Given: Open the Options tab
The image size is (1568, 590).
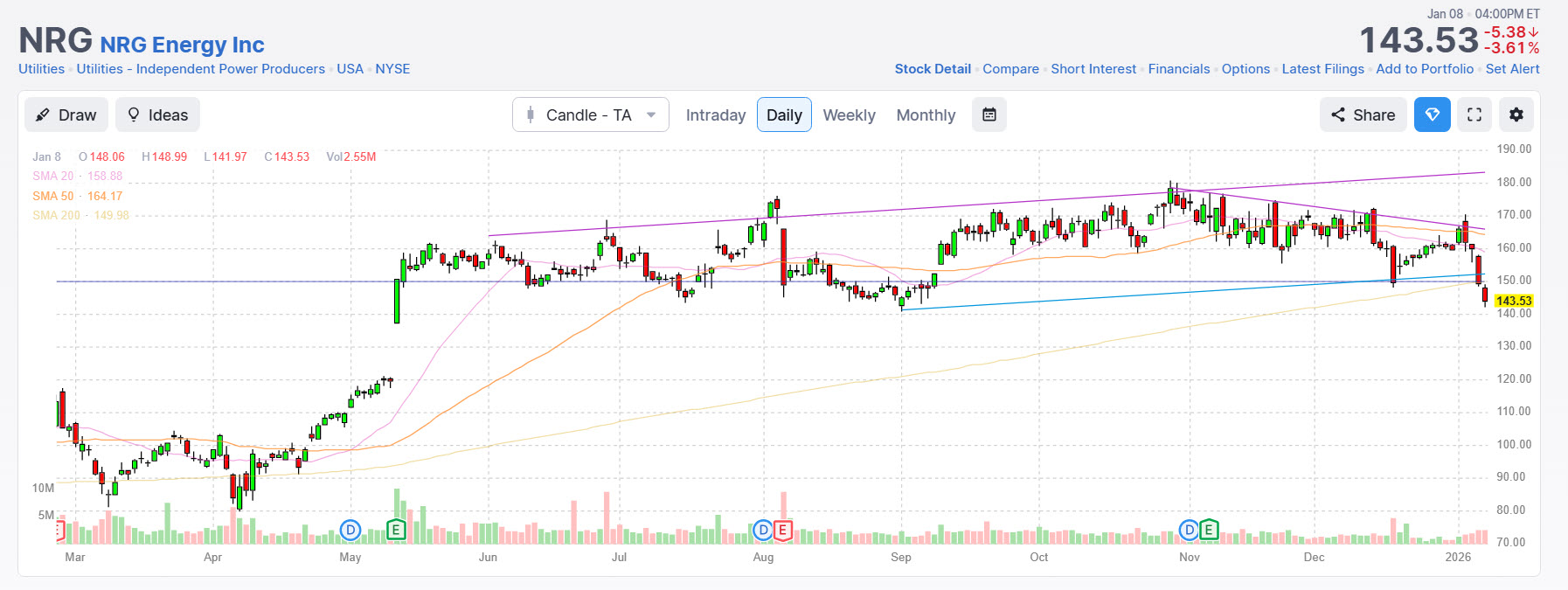Looking at the screenshot, I should pos(1245,69).
